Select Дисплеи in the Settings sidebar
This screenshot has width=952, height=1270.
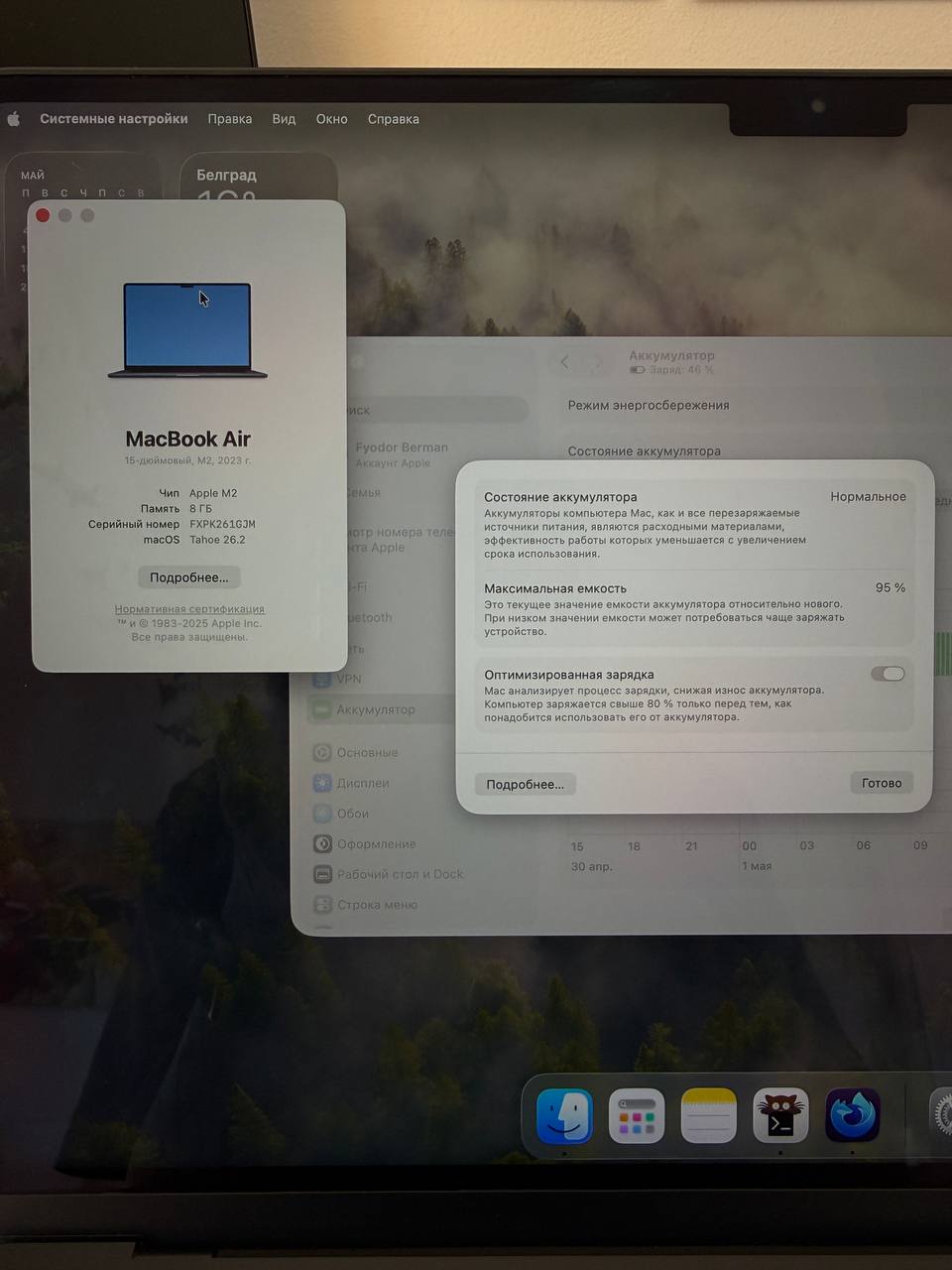click(352, 783)
